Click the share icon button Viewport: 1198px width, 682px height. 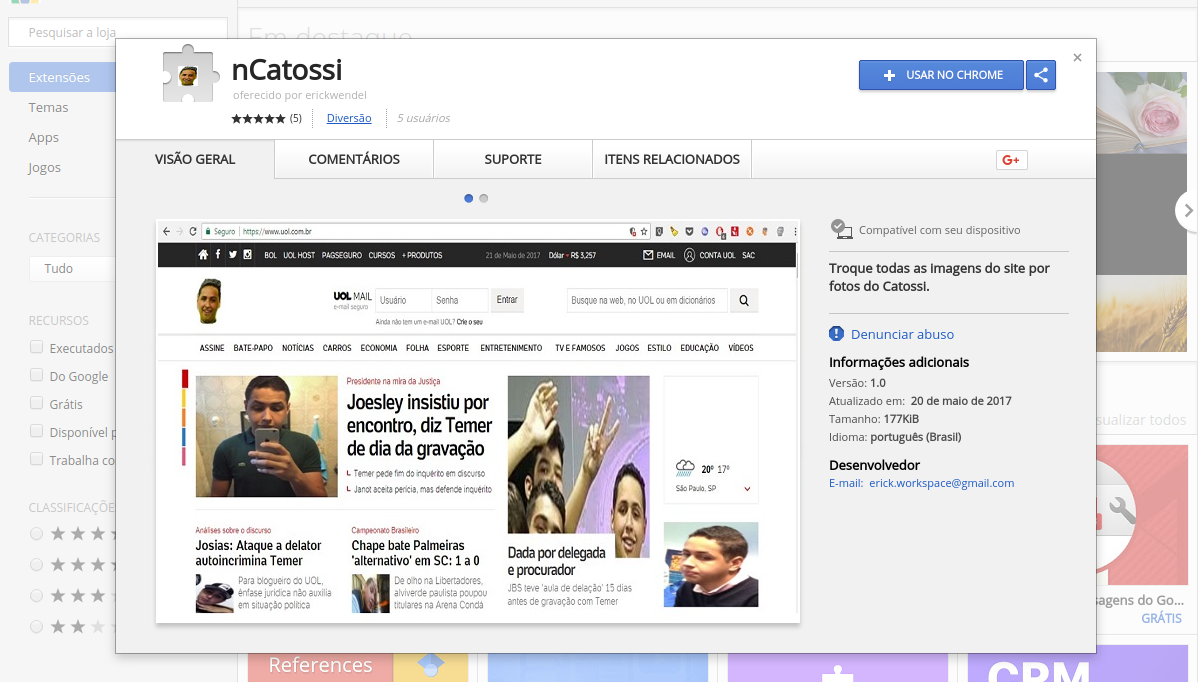coord(1041,75)
